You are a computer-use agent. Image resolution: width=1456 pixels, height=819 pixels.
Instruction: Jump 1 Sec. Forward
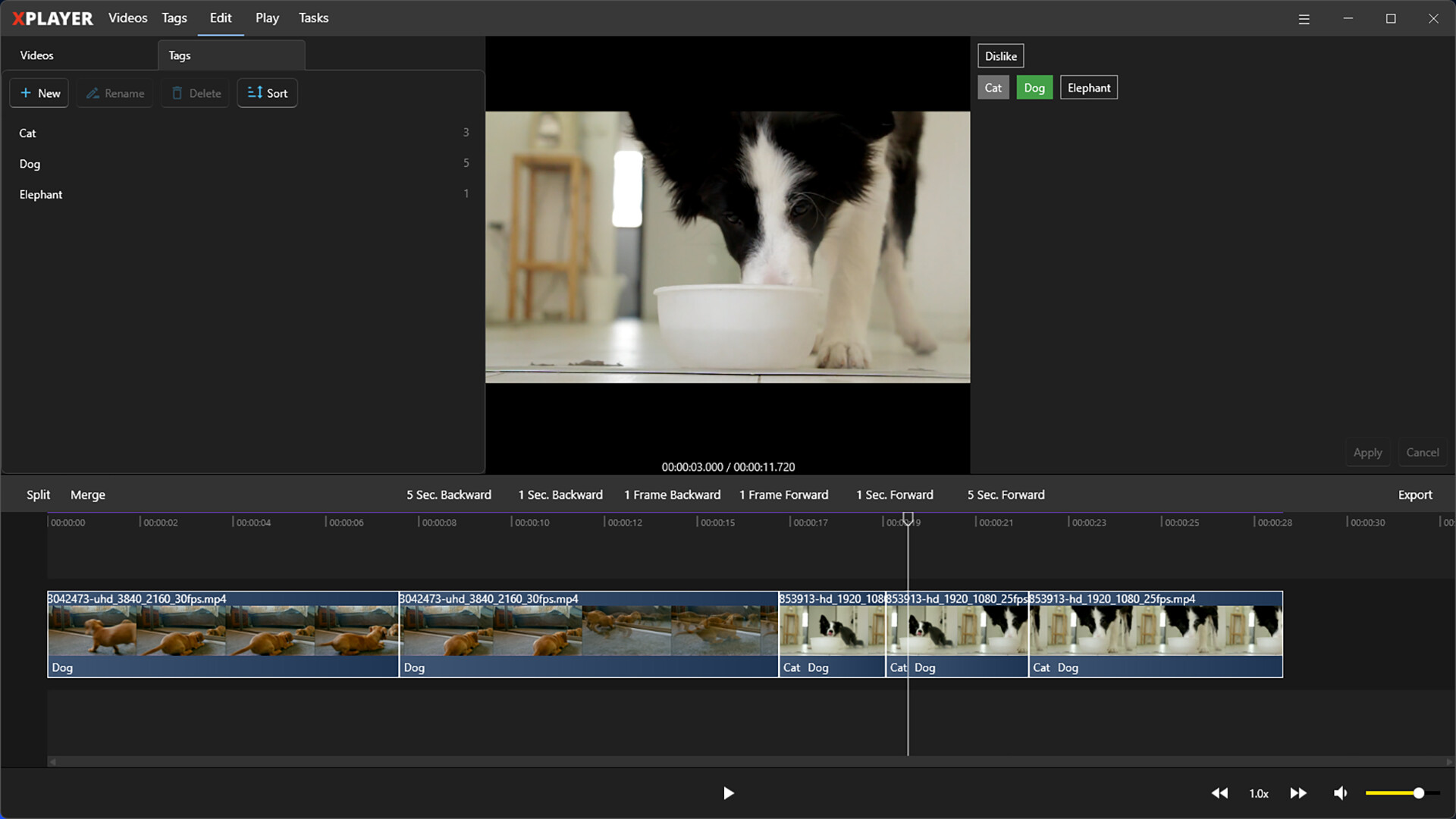coord(895,495)
